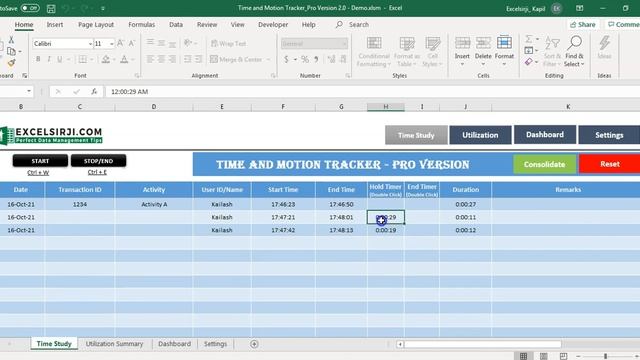
Task: Click Delete cells icon
Action: pos(483,43)
